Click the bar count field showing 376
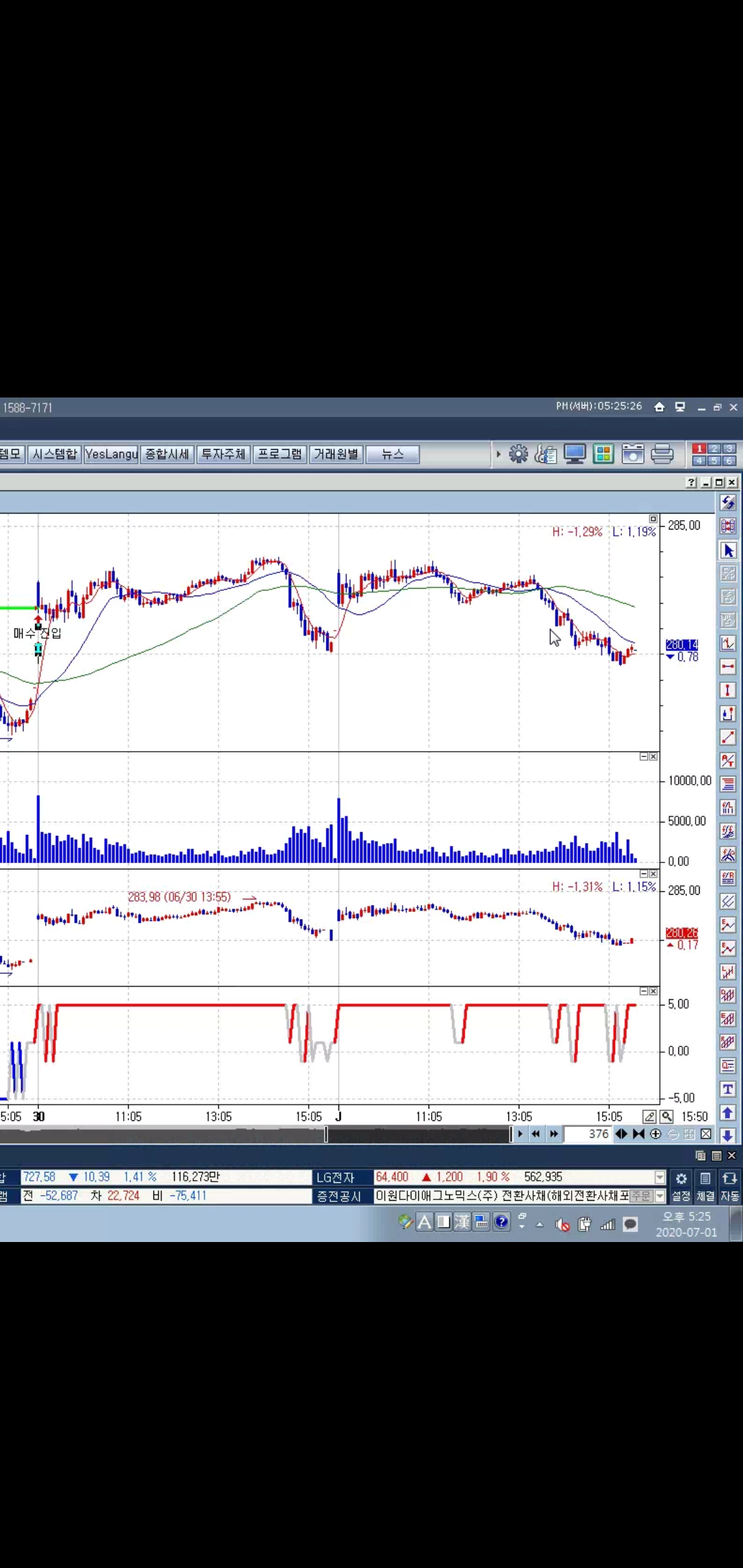Viewport: 743px width, 1568px height. point(588,1134)
